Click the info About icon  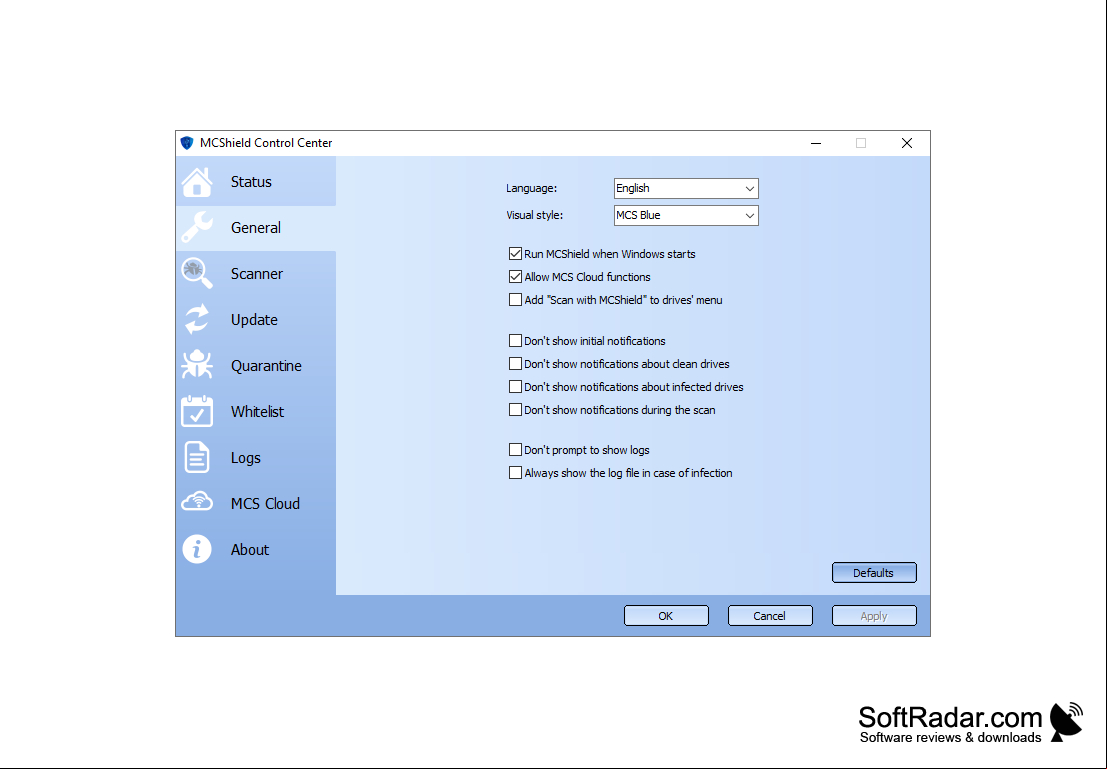click(197, 549)
